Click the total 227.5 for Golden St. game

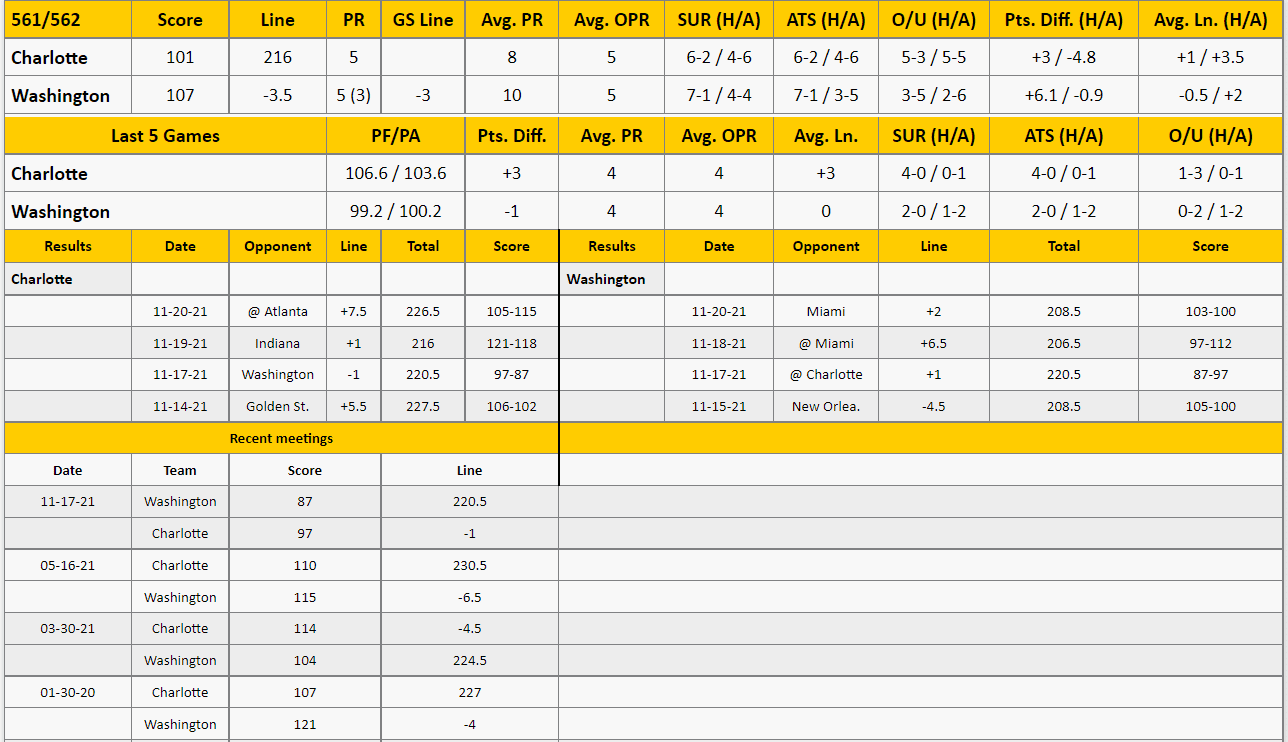423,406
